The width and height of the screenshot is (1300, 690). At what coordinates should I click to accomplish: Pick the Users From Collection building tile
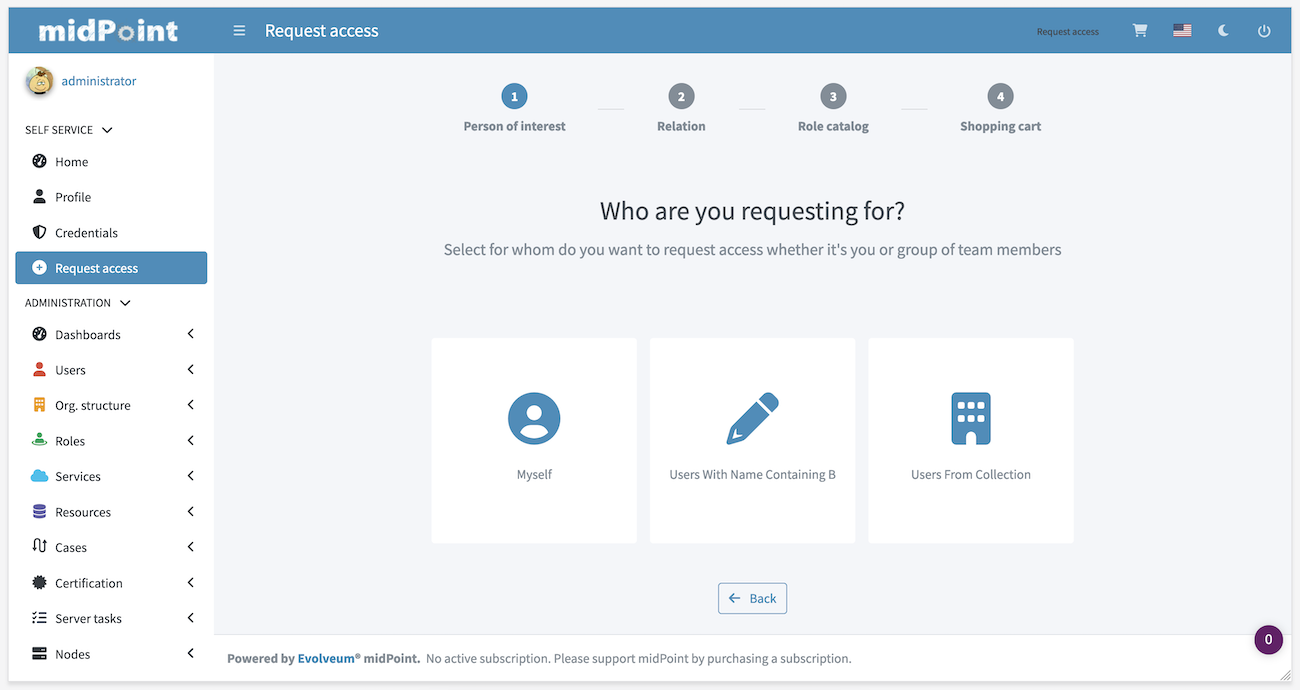970,440
